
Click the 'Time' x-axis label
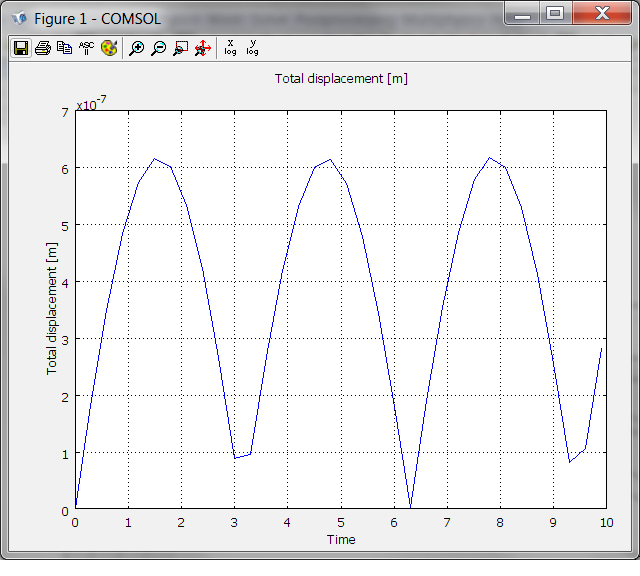coord(341,540)
